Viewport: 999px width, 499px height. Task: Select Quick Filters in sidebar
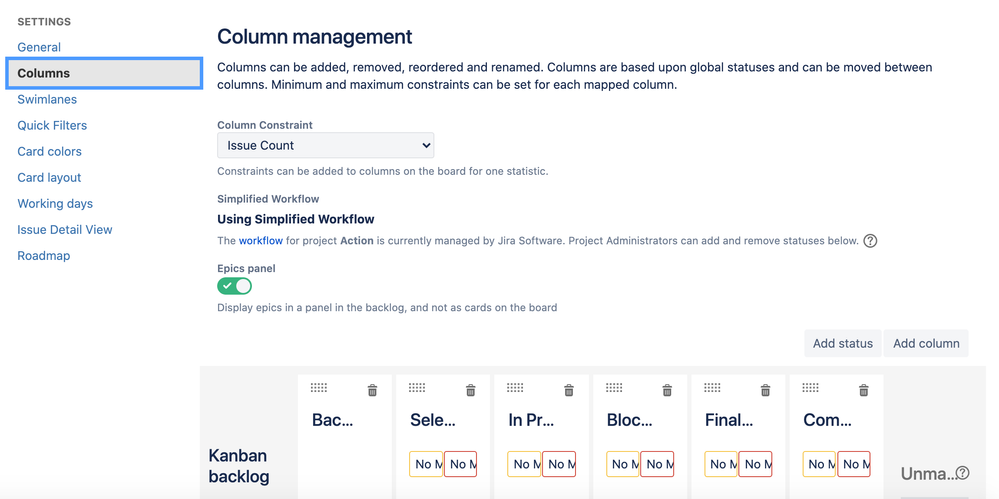pos(52,125)
